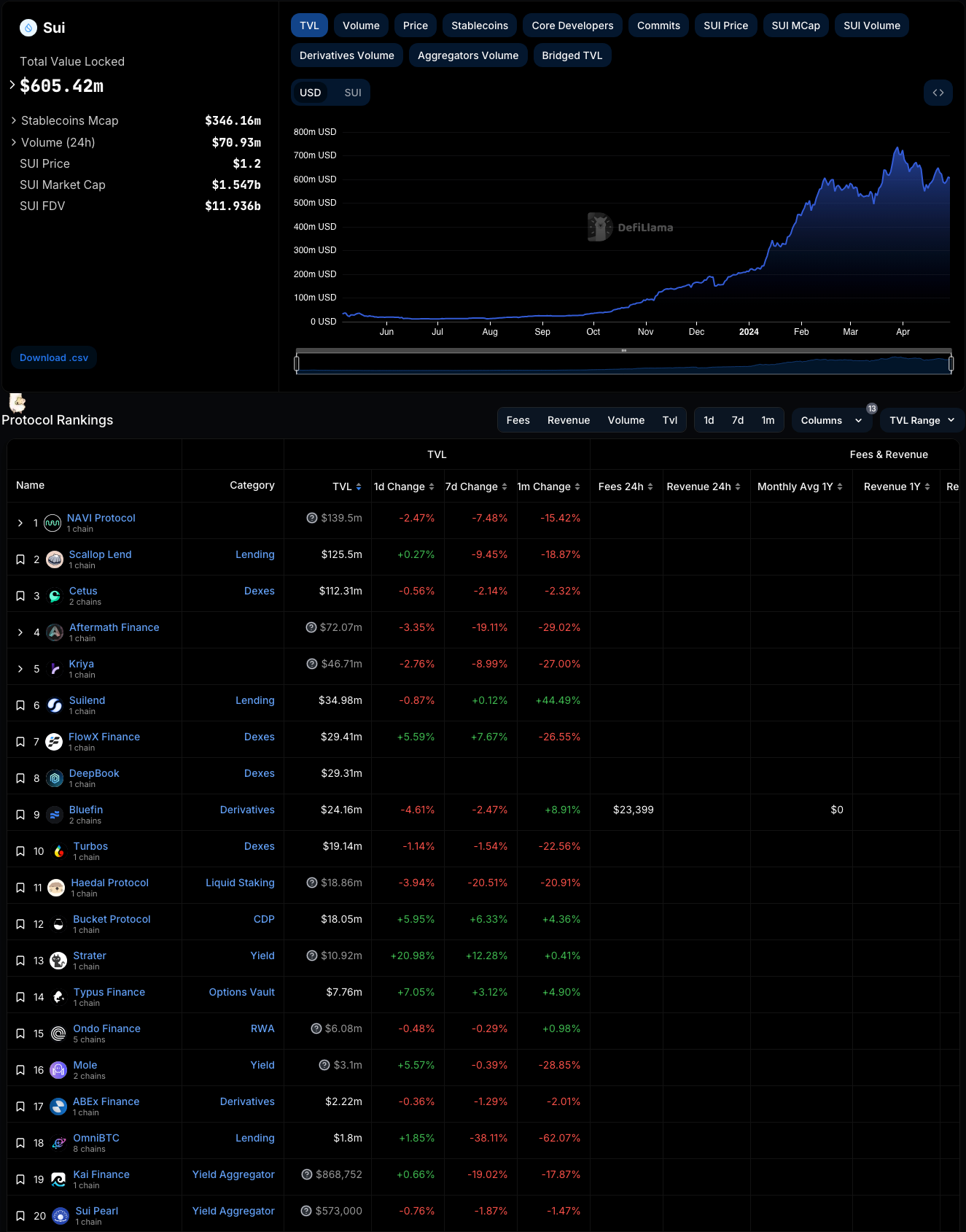Click the $23,399 Bluefin fees cell
The width and height of the screenshot is (966, 1232).
coord(633,810)
